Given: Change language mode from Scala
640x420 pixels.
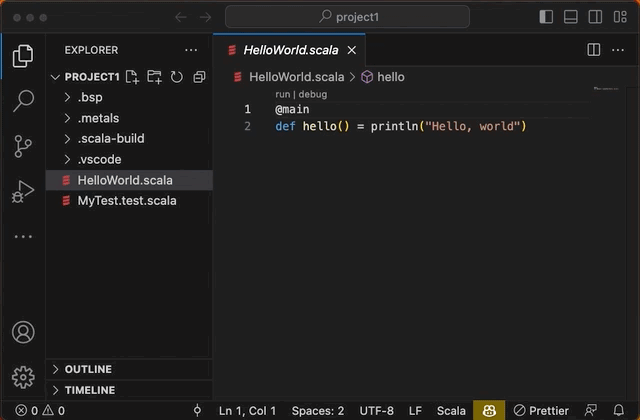Looking at the screenshot, I should tap(451, 410).
